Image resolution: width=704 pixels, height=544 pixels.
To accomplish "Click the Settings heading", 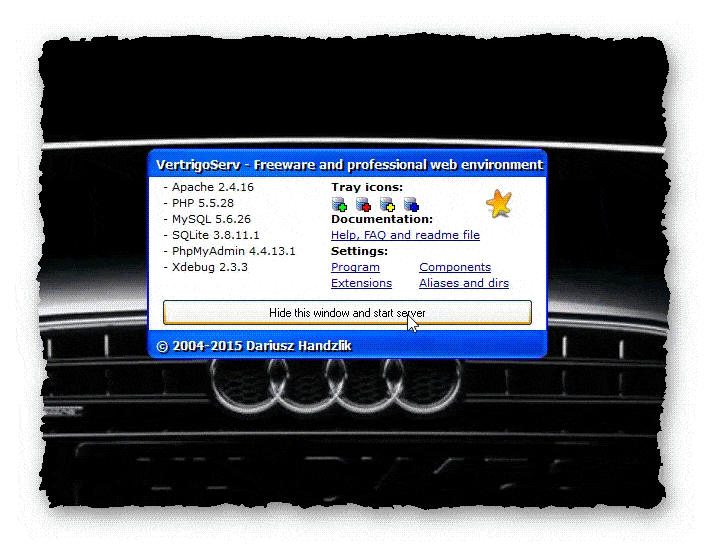I will coord(359,251).
